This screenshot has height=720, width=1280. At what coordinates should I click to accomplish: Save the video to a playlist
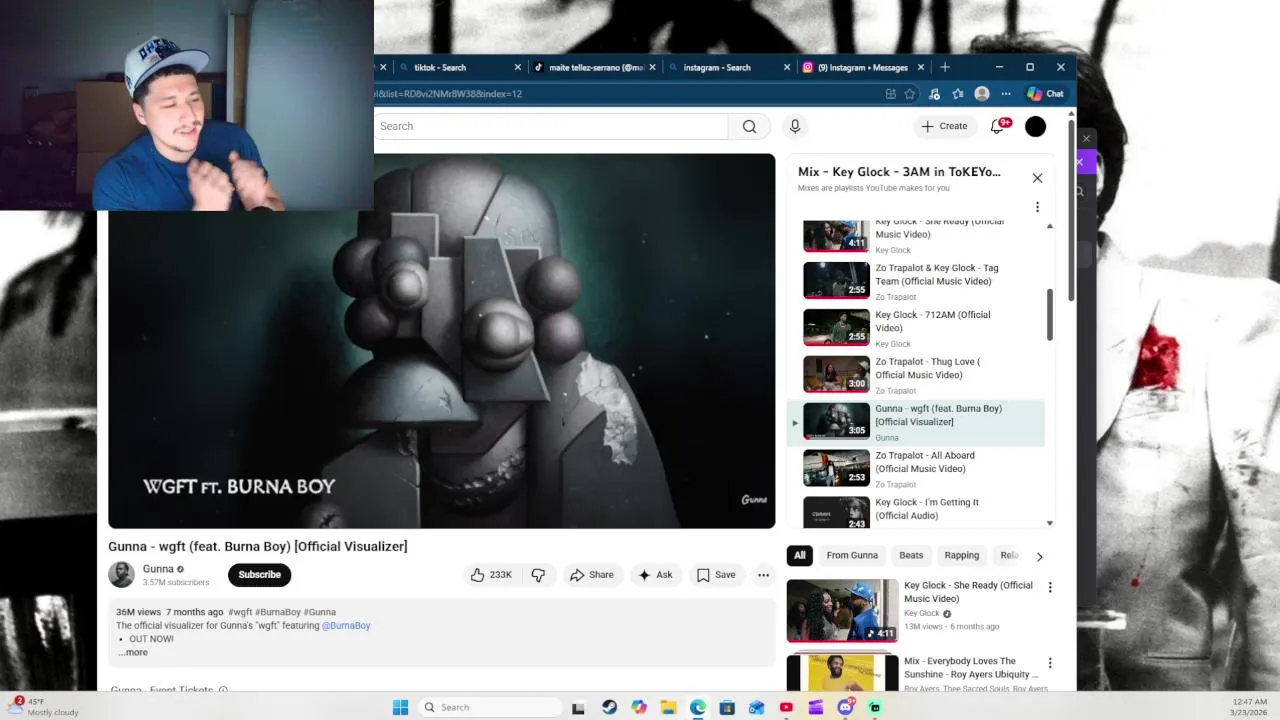[716, 575]
